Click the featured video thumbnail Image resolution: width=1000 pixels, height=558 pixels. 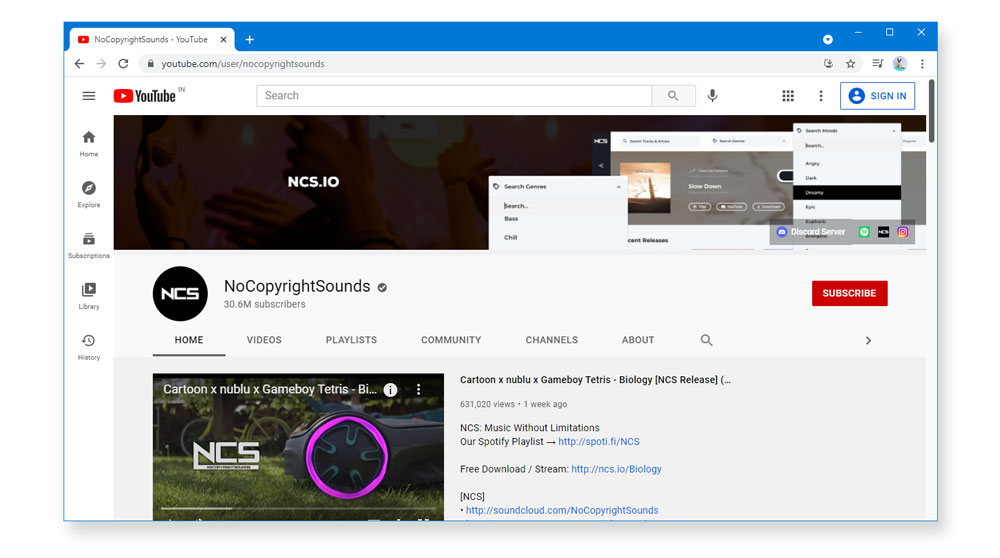298,447
